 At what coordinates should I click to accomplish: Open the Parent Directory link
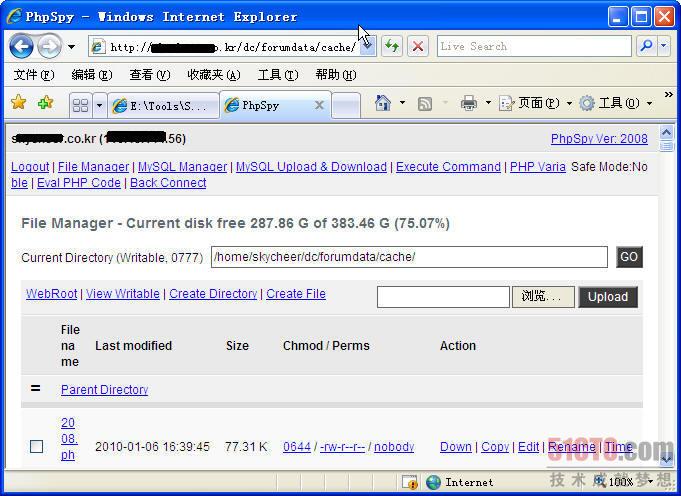tap(104, 390)
